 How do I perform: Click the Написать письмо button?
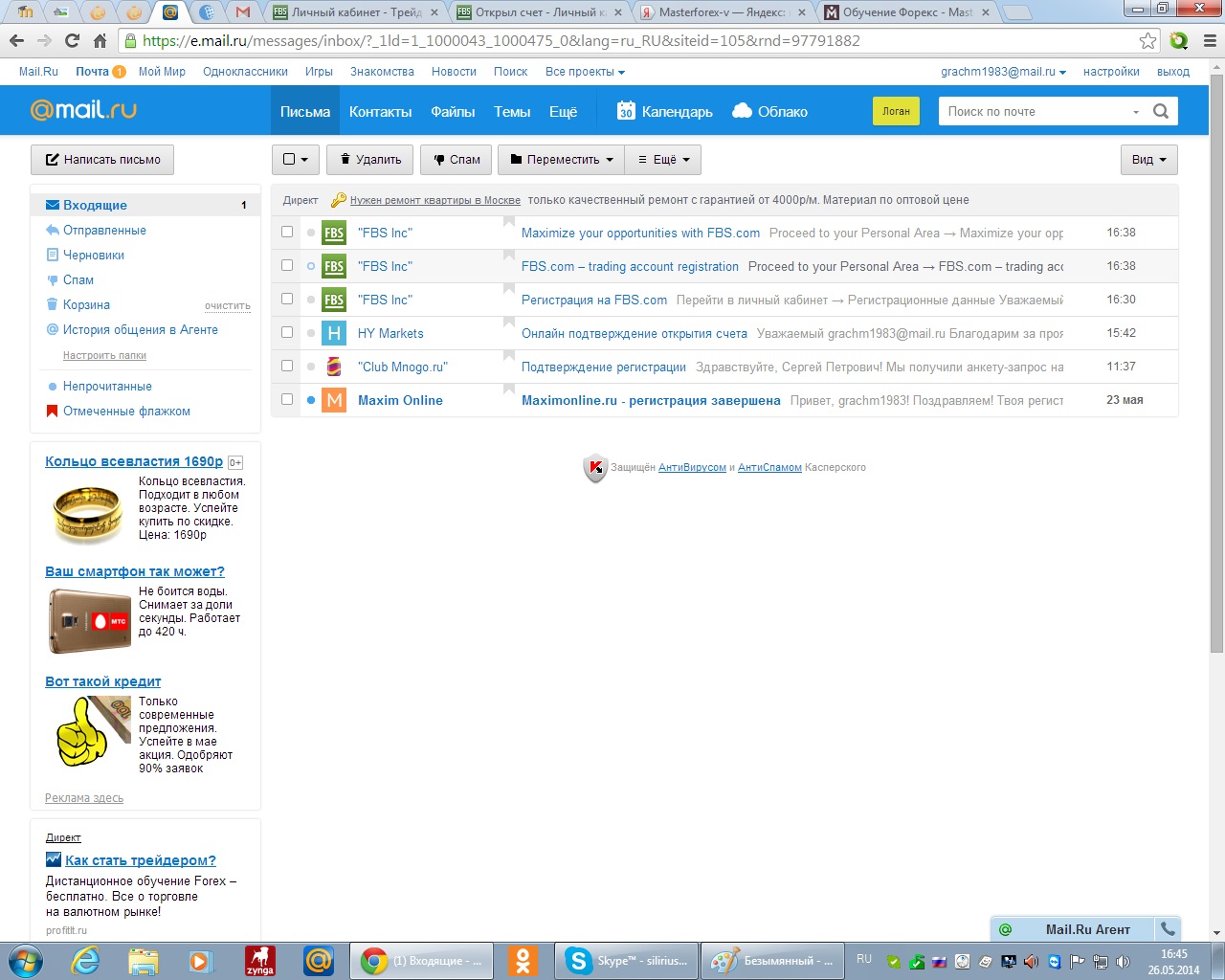(102, 159)
